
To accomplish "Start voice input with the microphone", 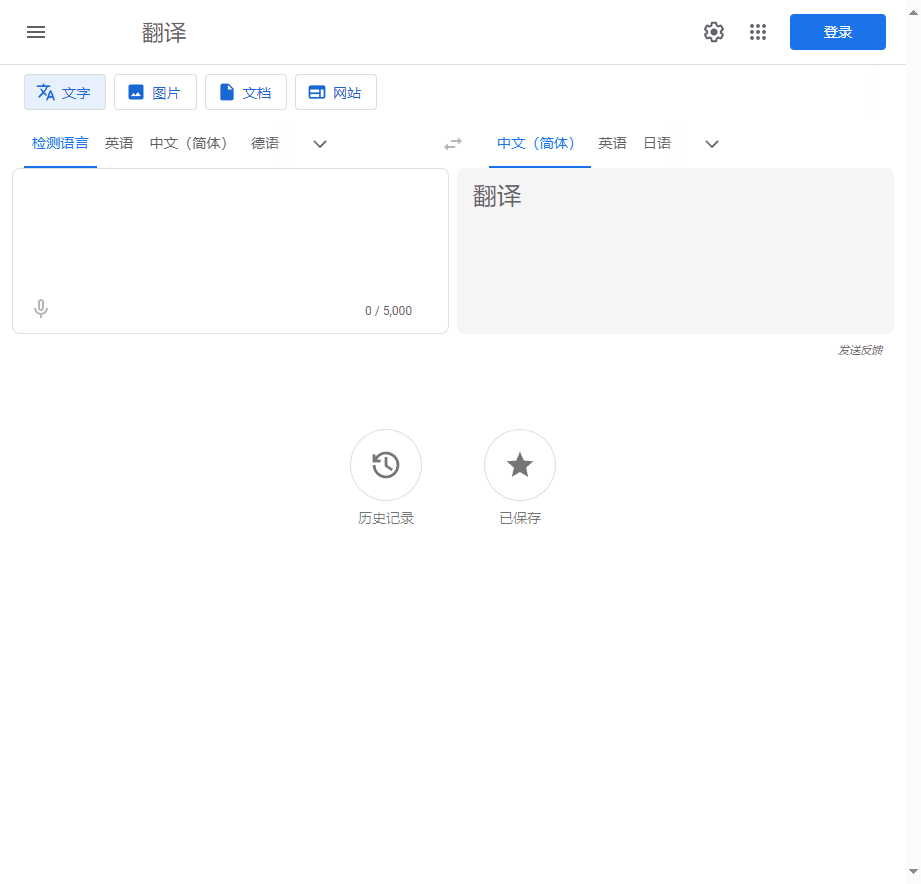I will pos(41,308).
